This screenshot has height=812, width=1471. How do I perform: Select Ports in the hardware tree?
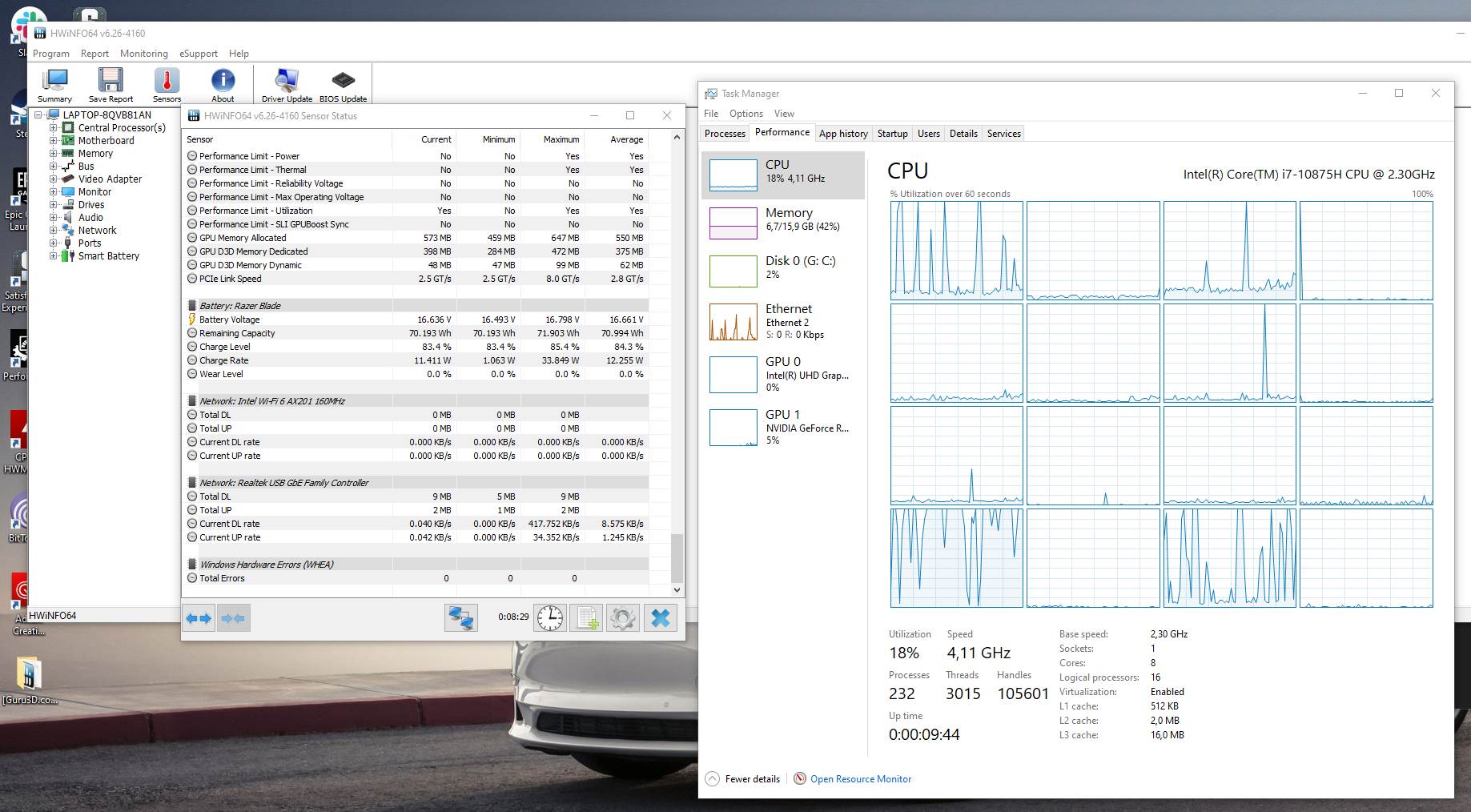[90, 243]
